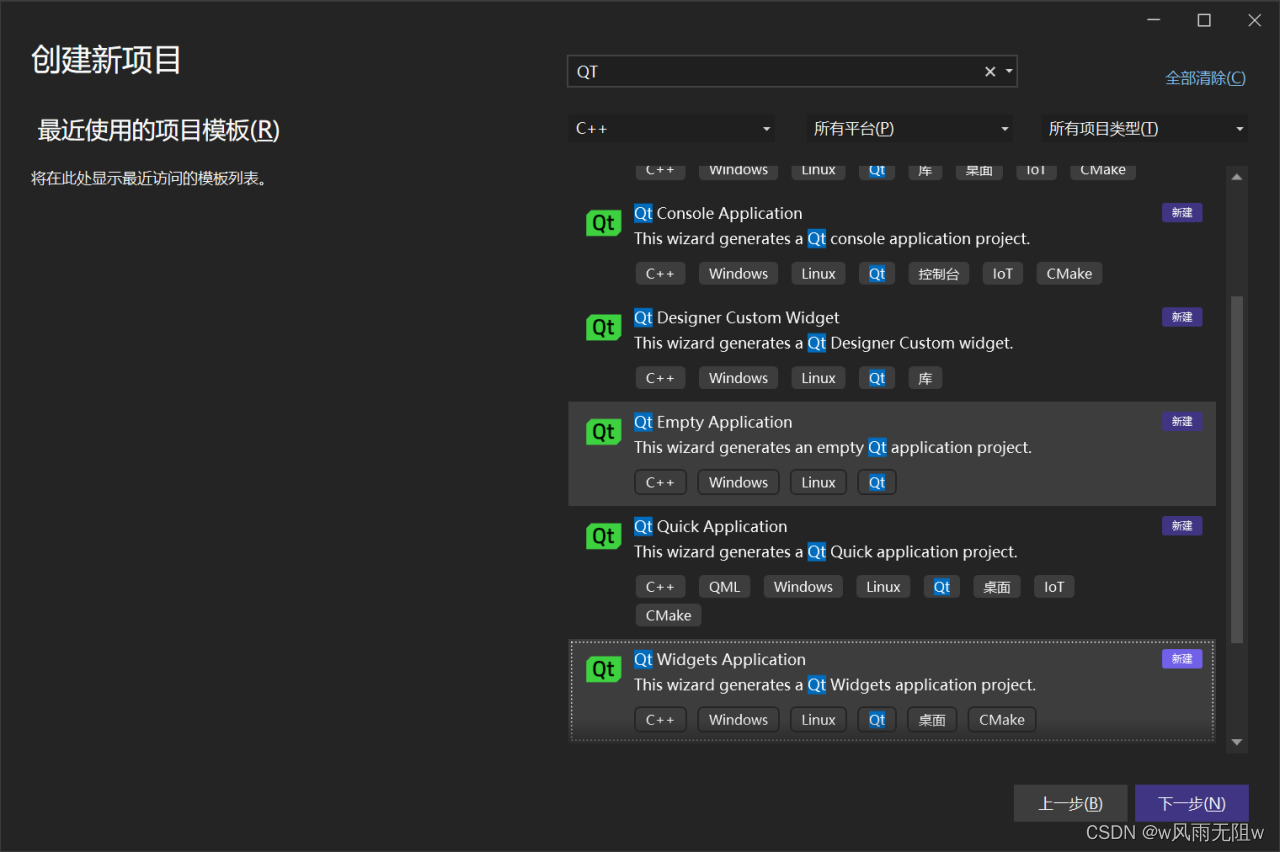This screenshot has height=852, width=1280.
Task: Click the Qt Widgets Application logo icon
Action: 603,669
